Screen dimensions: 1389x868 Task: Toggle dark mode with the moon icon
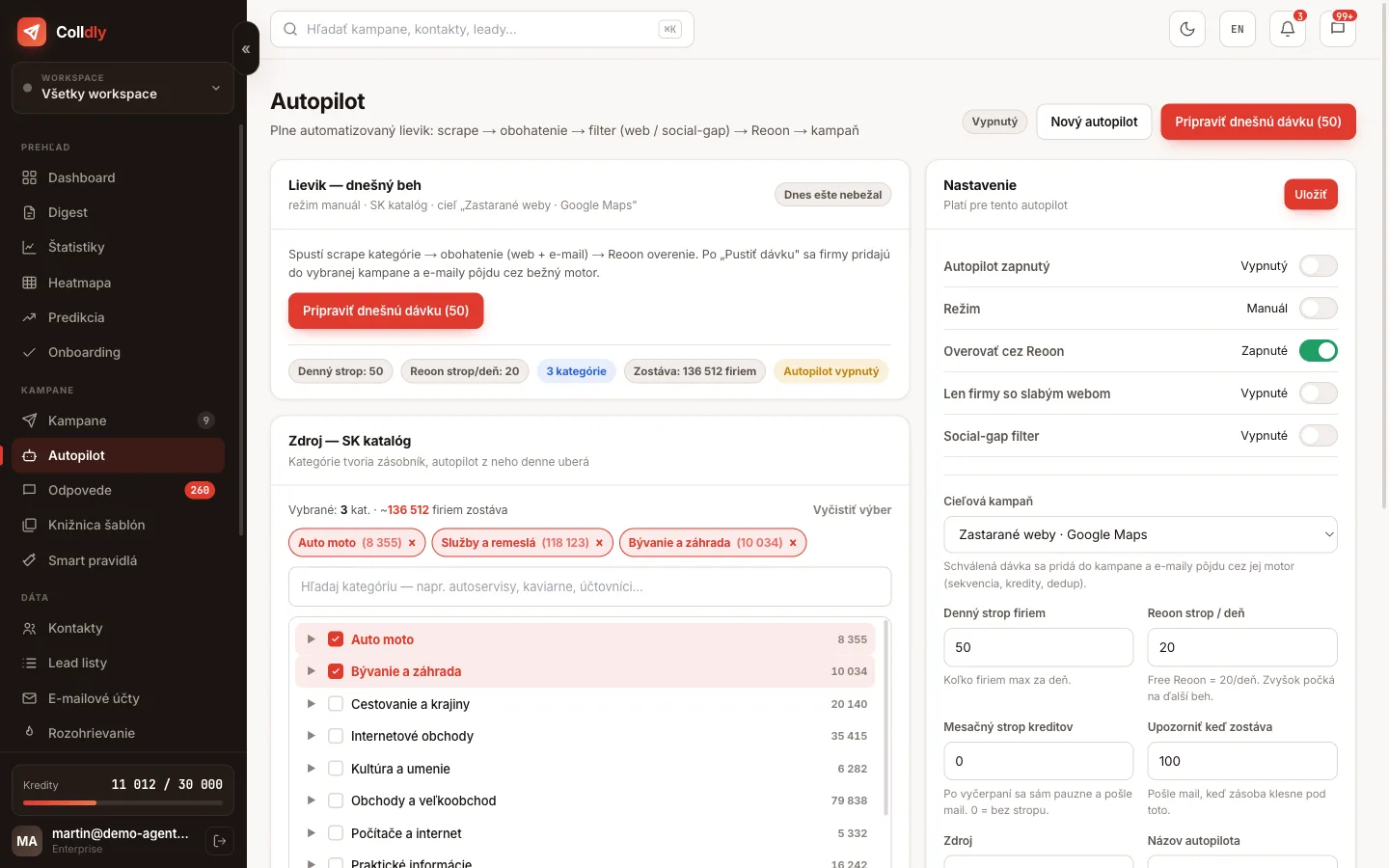[1187, 29]
